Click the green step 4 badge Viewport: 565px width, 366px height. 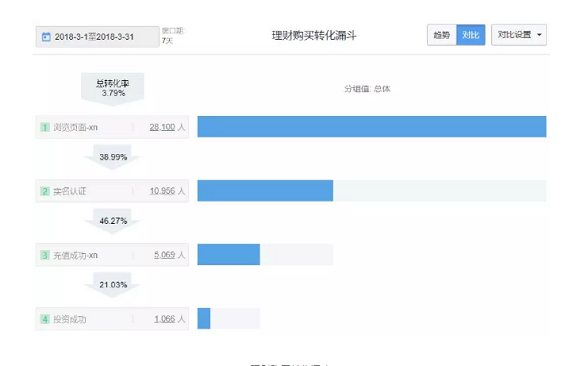(x=45, y=319)
